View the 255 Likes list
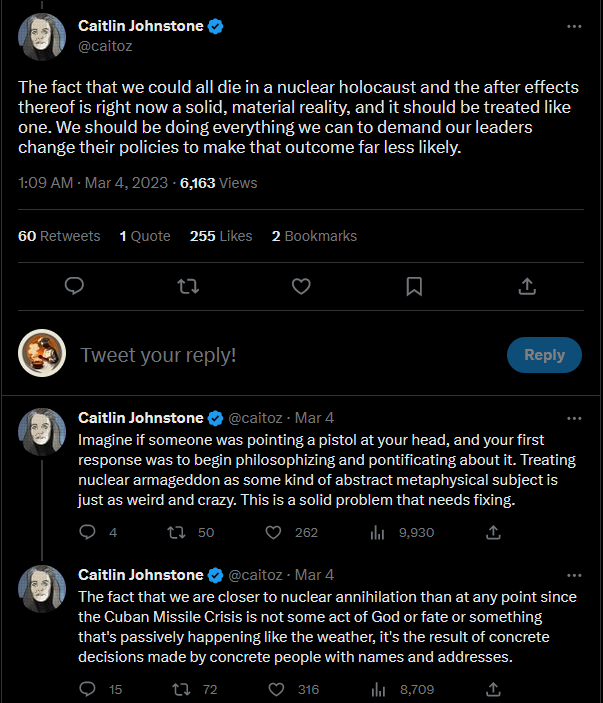Image resolution: width=603 pixels, height=703 pixels. pyautogui.click(x=221, y=236)
